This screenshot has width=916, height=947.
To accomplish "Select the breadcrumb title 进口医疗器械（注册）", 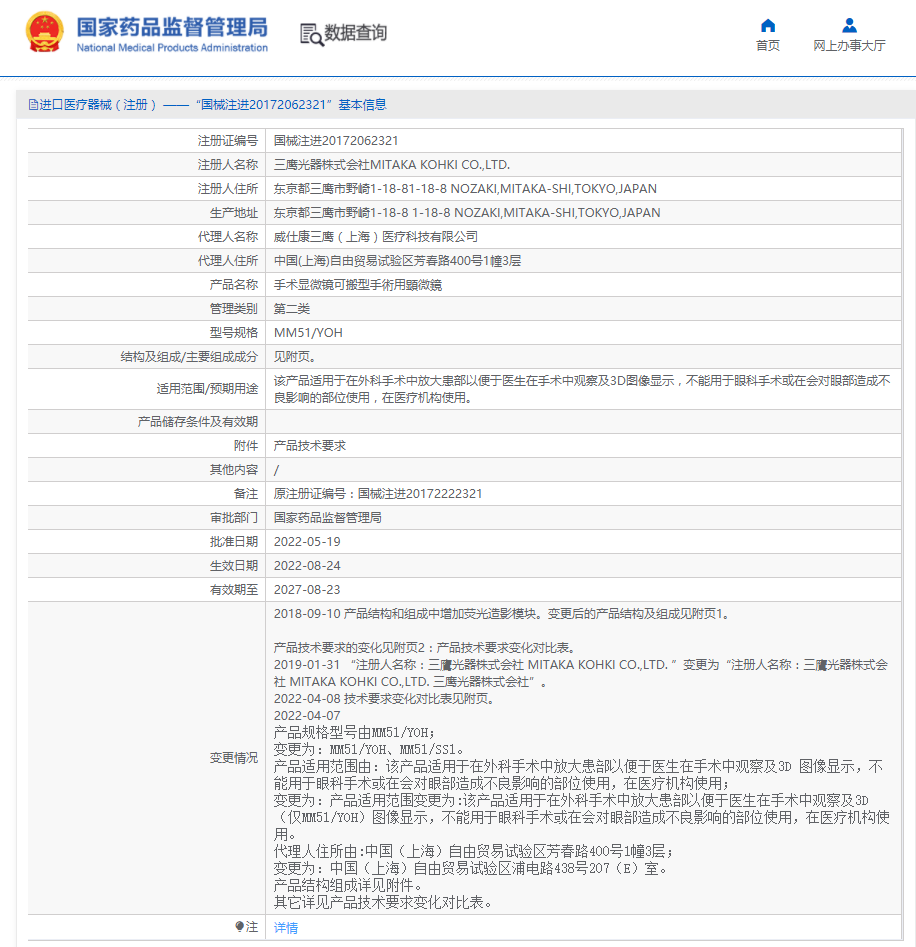I will 98,105.
